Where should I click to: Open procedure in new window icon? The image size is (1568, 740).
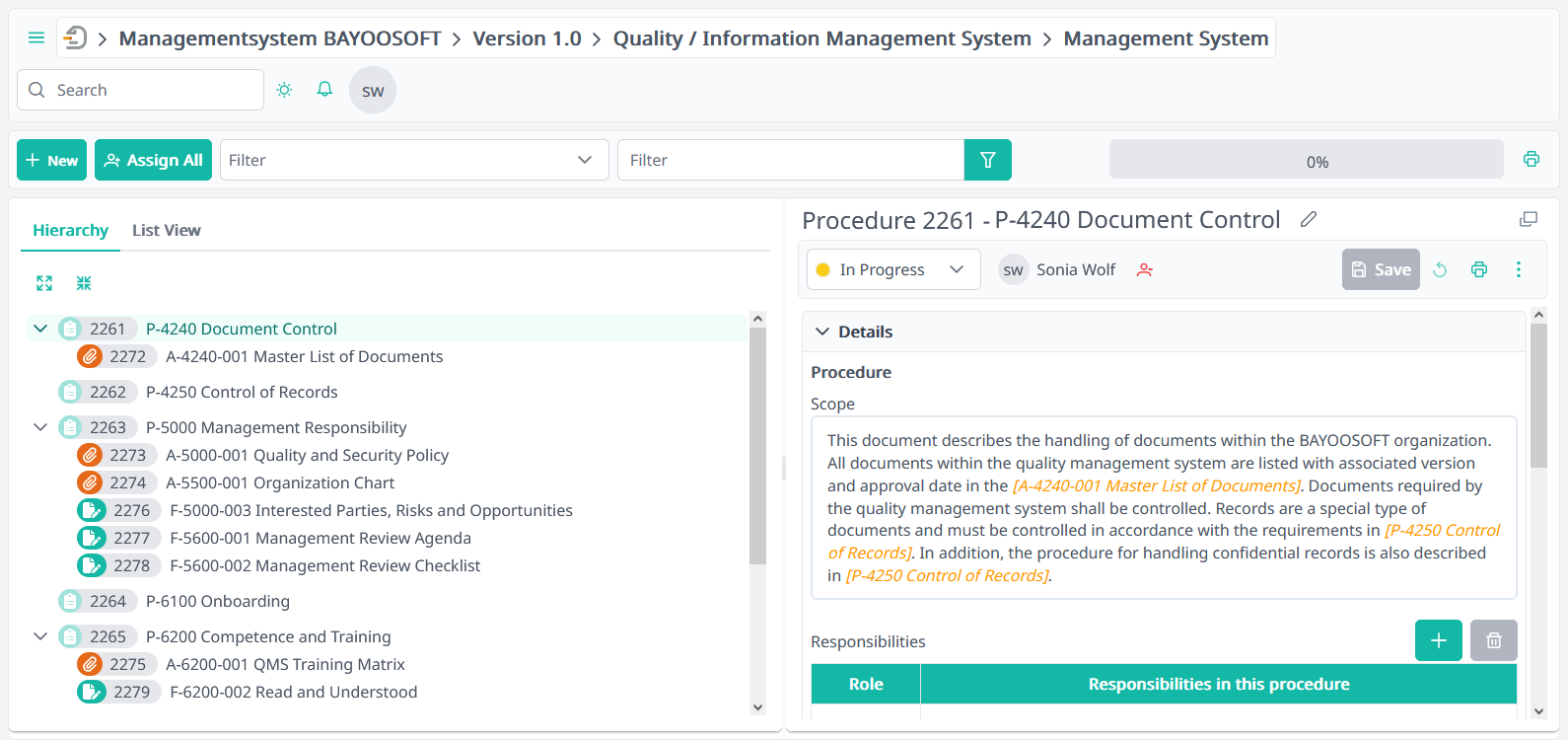[x=1529, y=219]
